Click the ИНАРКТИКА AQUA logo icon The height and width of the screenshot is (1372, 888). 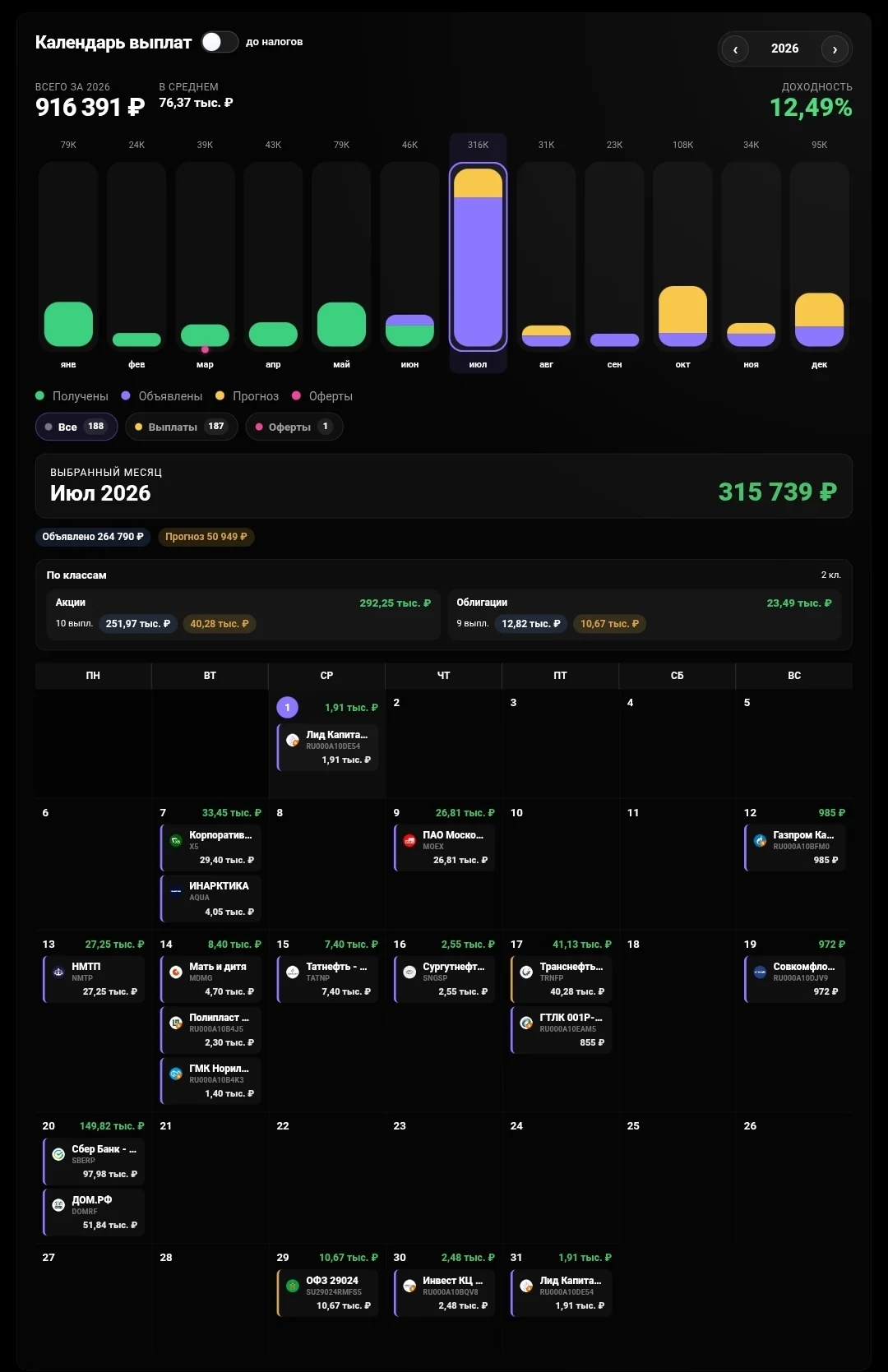(176, 892)
